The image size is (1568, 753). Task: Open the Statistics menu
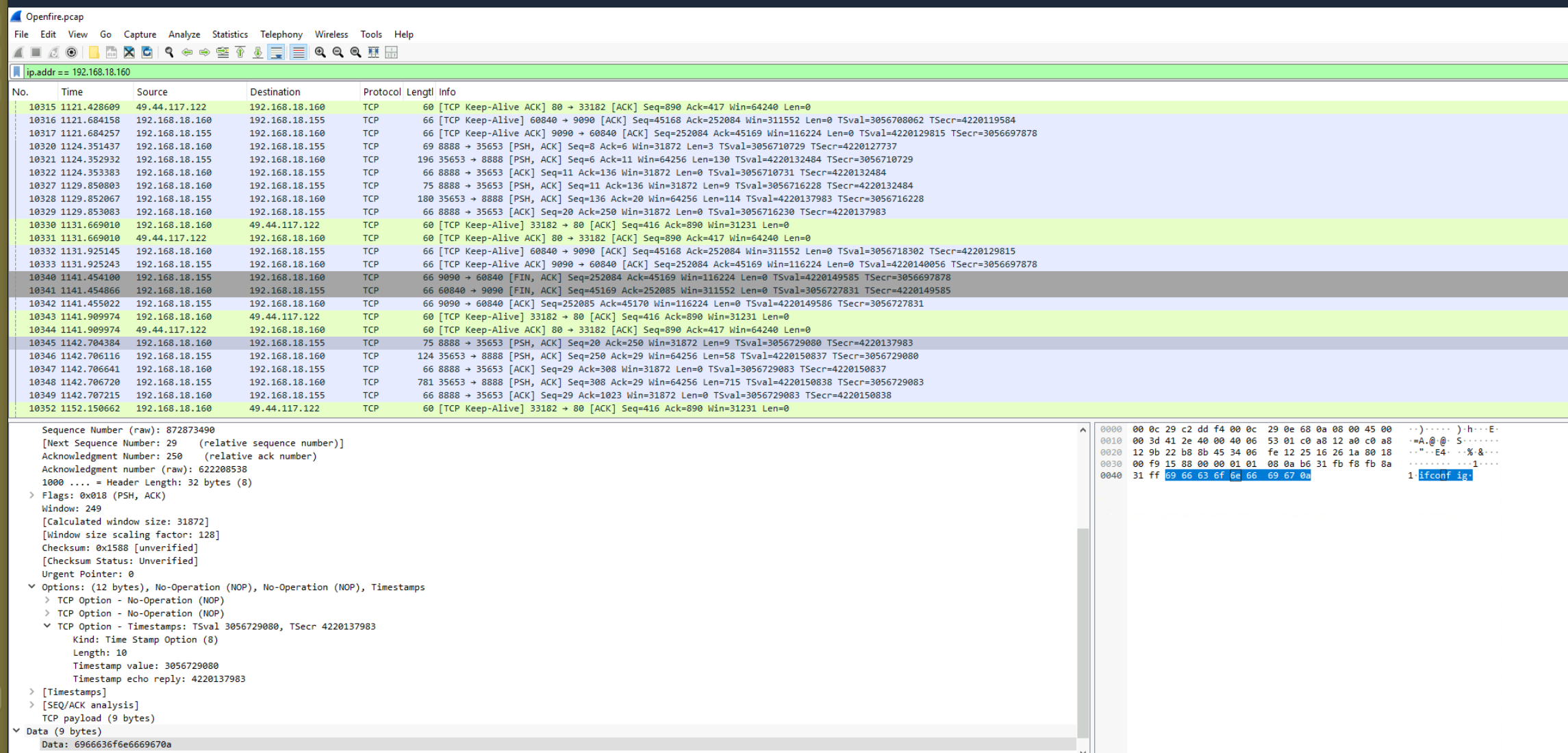[229, 34]
